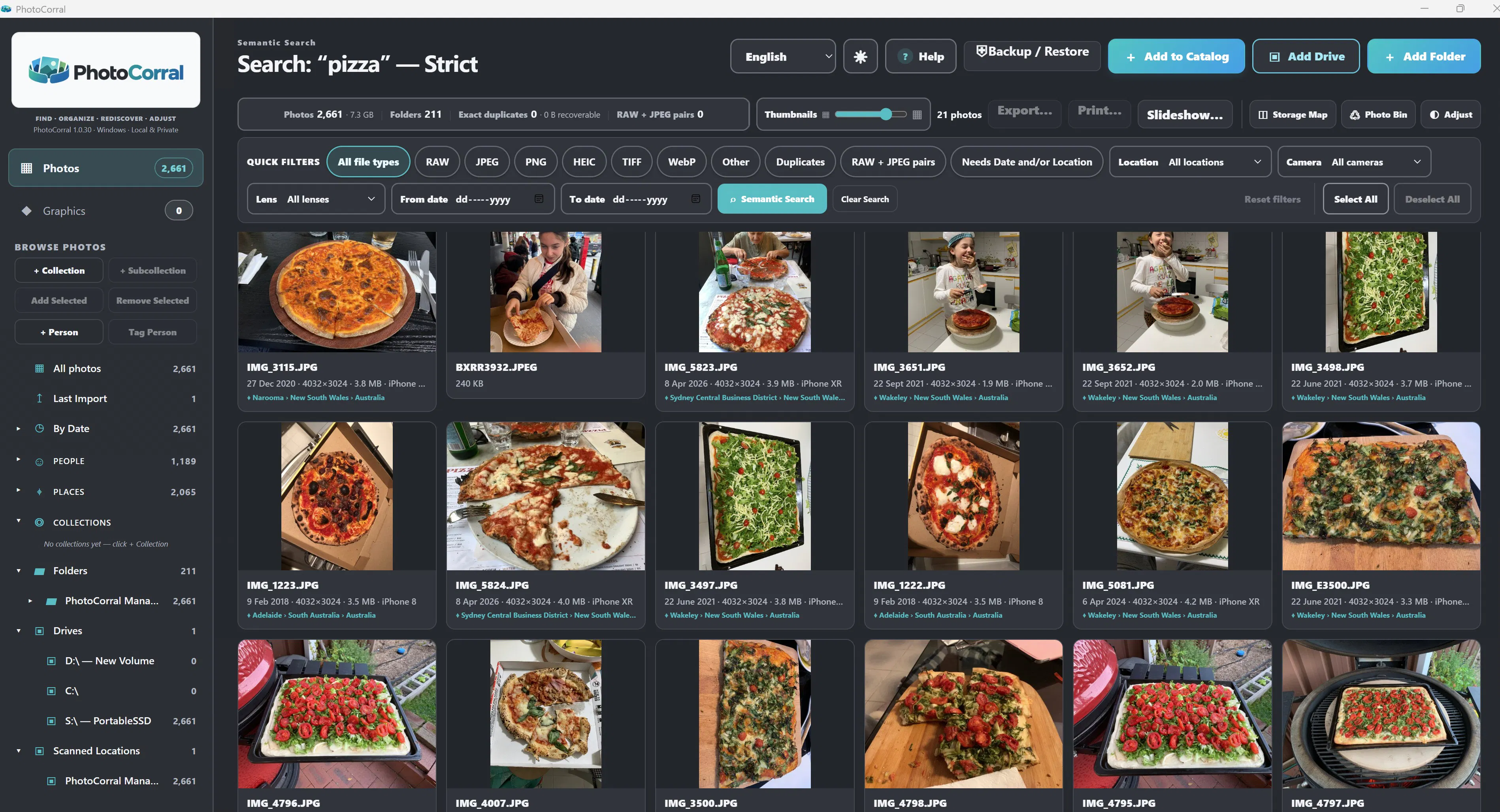Viewport: 1500px width, 812px height.
Task: Click the drive icon beside S:\ — PortableSSD
Action: point(51,721)
